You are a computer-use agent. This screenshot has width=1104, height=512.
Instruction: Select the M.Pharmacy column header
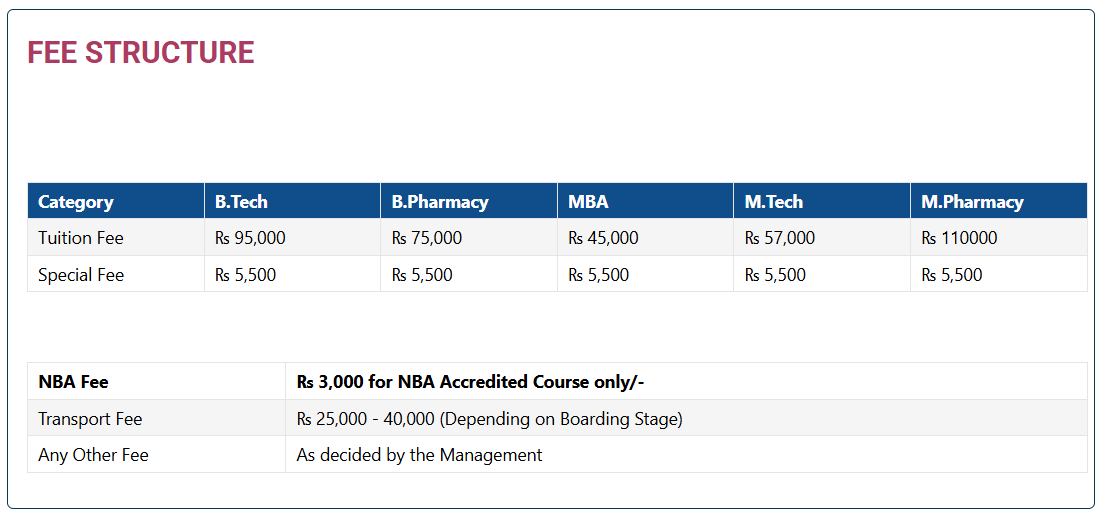972,201
